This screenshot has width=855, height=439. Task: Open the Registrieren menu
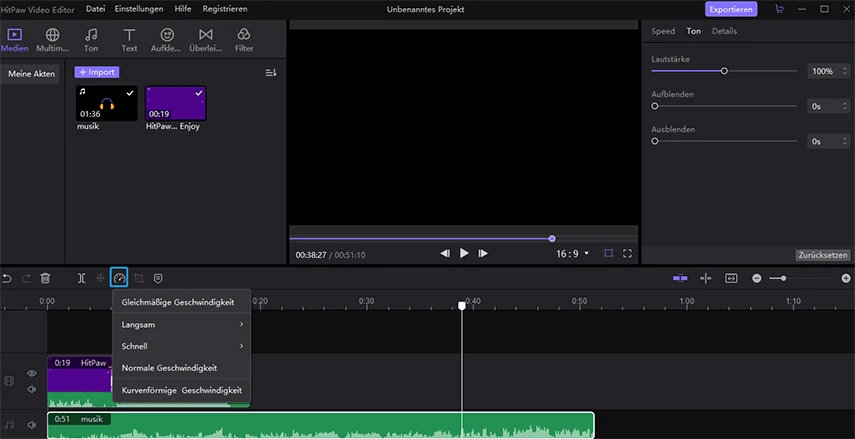(225, 9)
